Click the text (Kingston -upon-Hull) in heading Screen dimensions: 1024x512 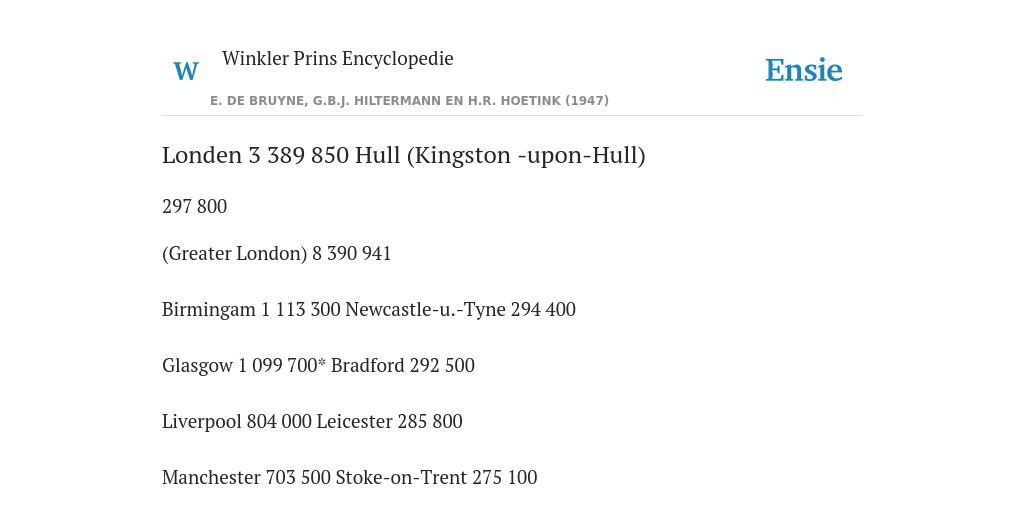526,156
